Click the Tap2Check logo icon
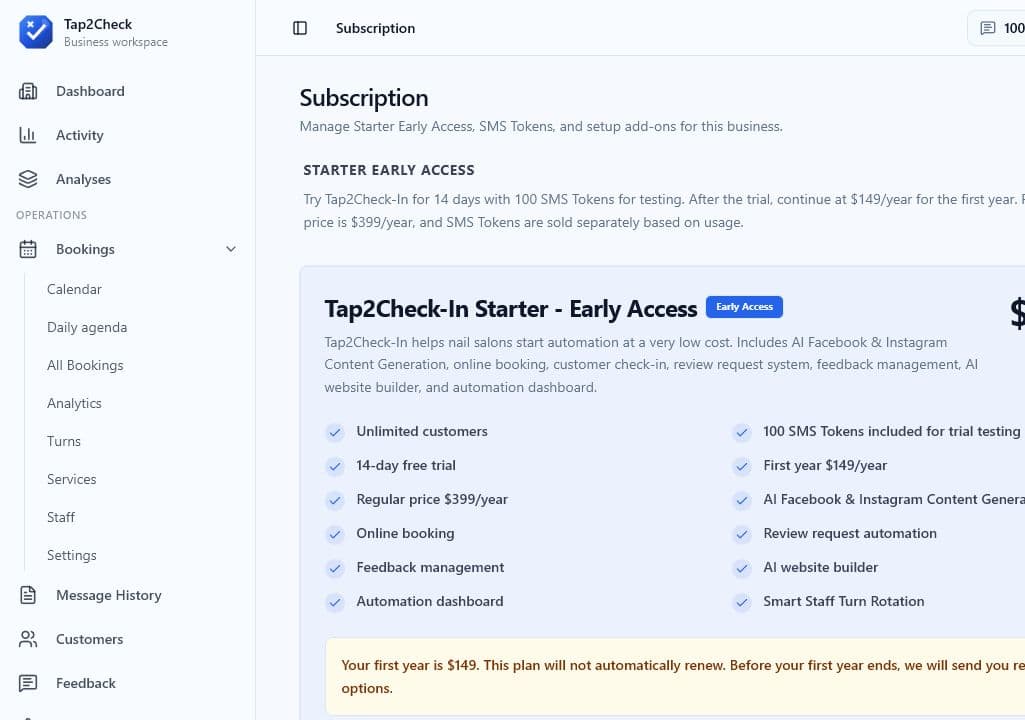Viewport: 1025px width, 720px height. click(36, 32)
